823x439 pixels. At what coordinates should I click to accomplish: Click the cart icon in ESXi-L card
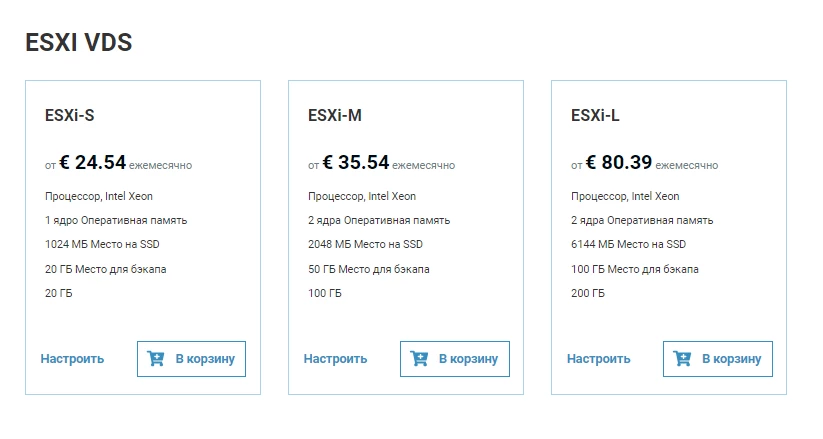(x=682, y=359)
